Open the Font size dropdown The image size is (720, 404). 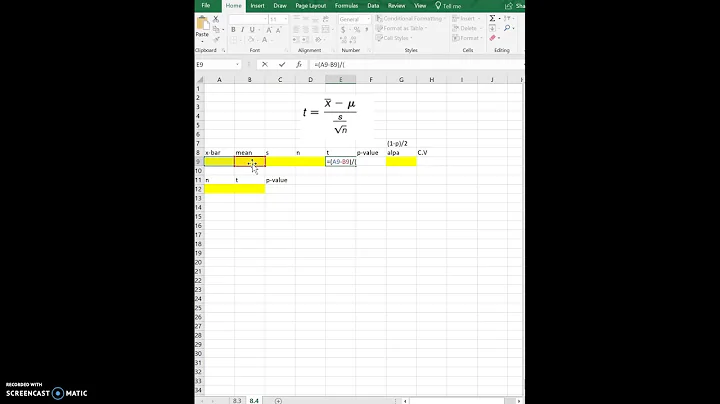coord(286,19)
